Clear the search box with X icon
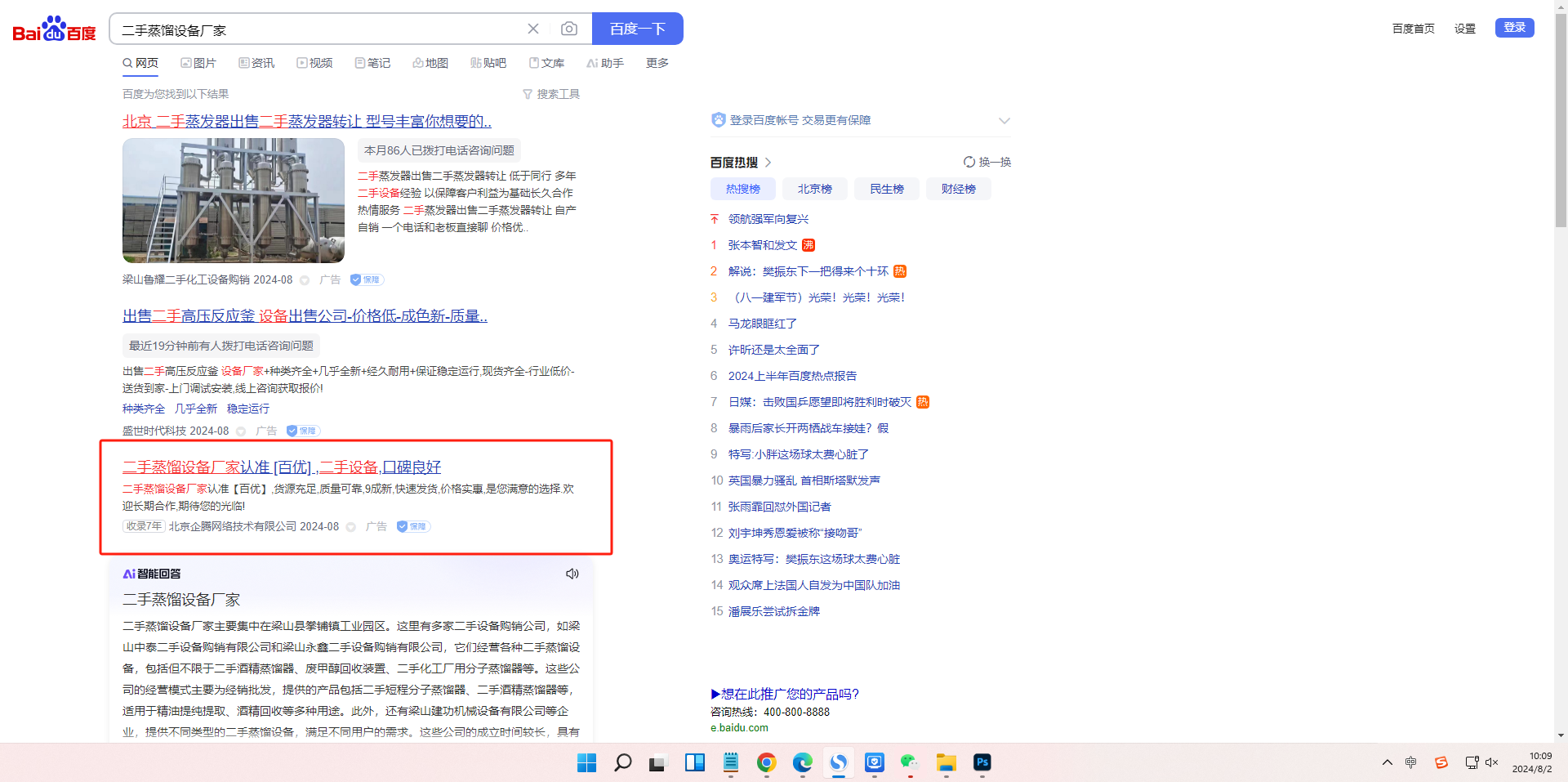 pos(533,29)
